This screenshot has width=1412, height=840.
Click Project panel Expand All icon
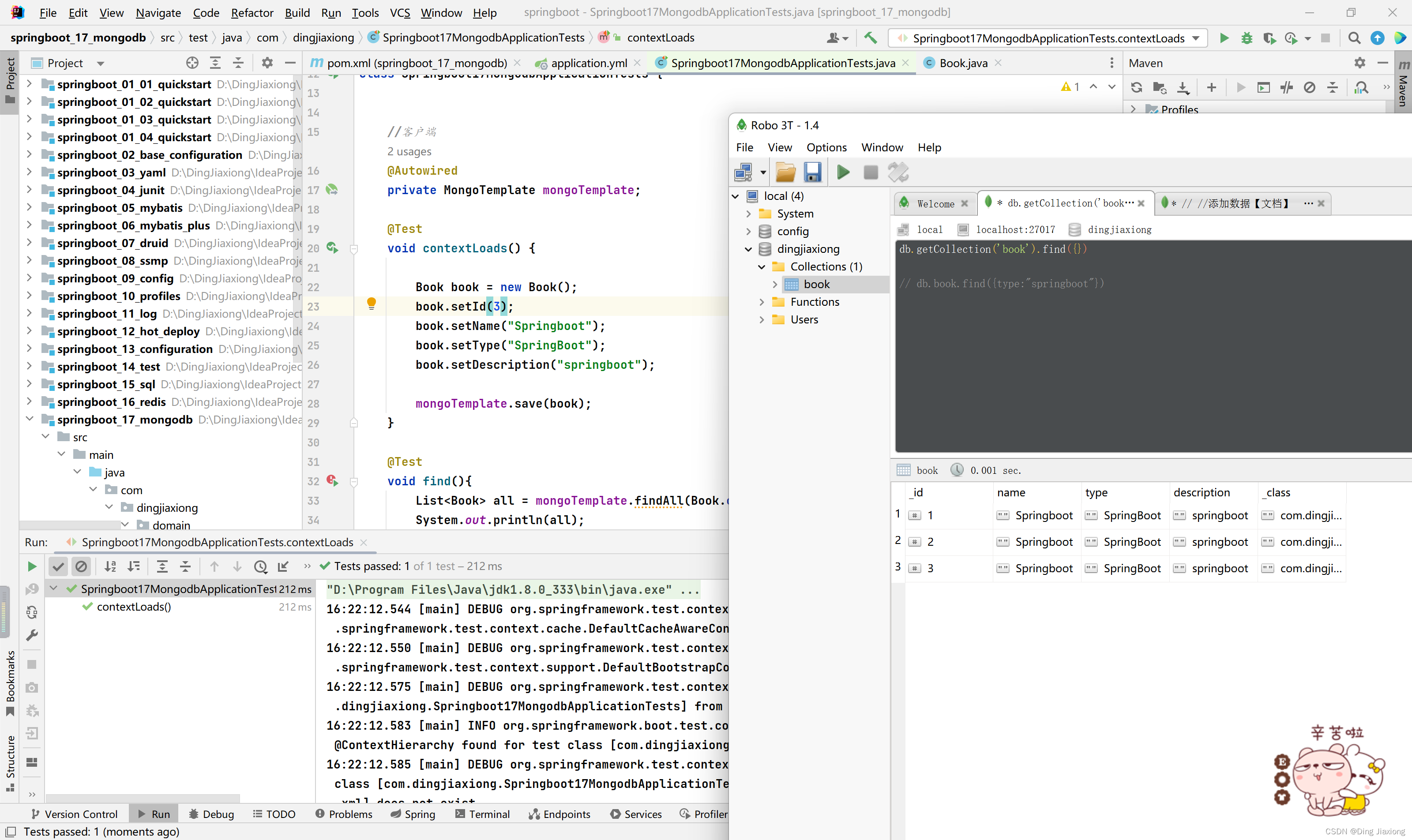(x=215, y=63)
